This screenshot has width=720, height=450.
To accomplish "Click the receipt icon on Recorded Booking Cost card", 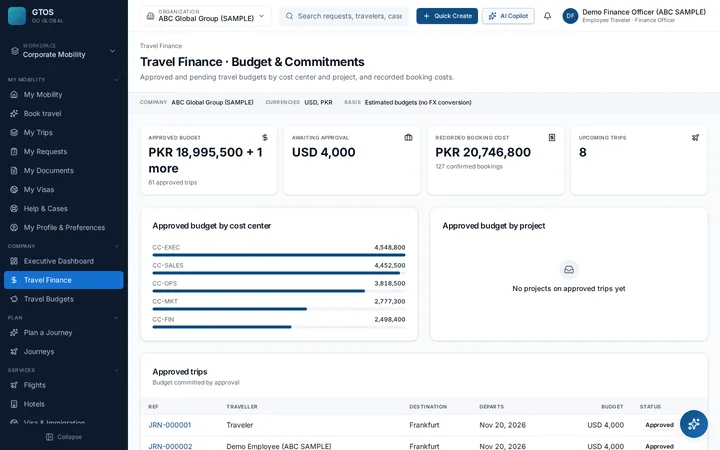I will [x=552, y=138].
